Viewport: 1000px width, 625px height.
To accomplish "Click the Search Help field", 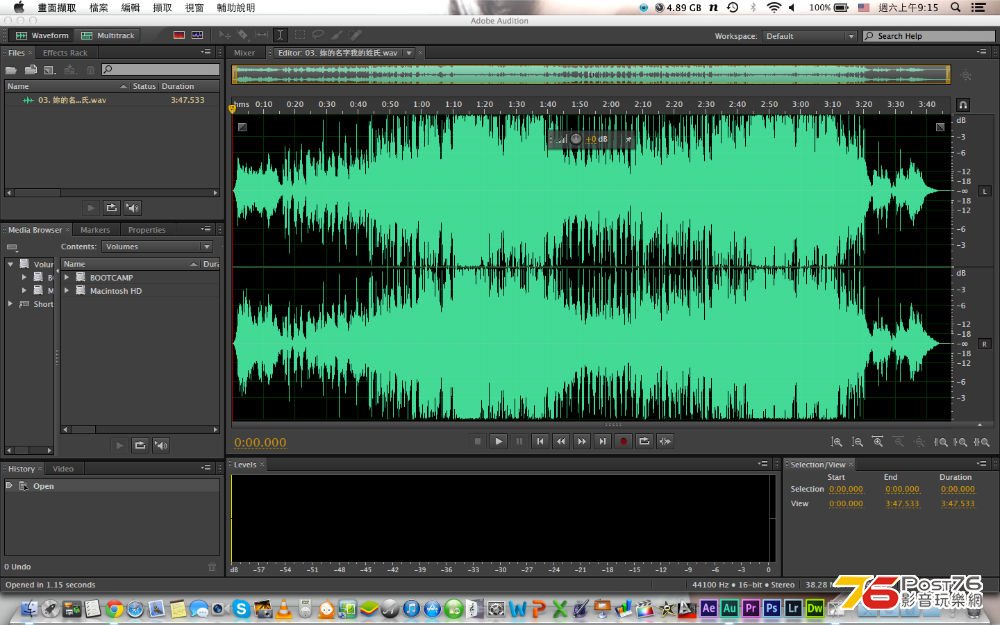I will 929,36.
